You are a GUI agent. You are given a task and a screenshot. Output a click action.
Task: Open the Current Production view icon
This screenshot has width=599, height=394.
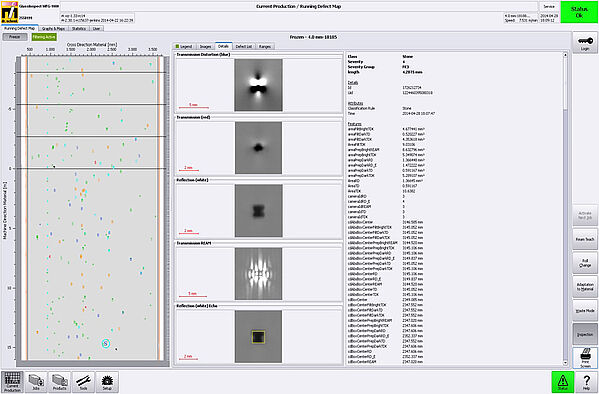[x=12, y=381]
